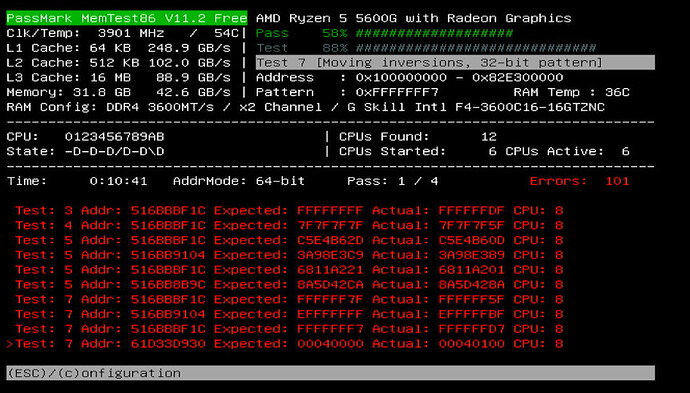Click the RAM Config DDR4 3600MT/s line

click(305, 107)
